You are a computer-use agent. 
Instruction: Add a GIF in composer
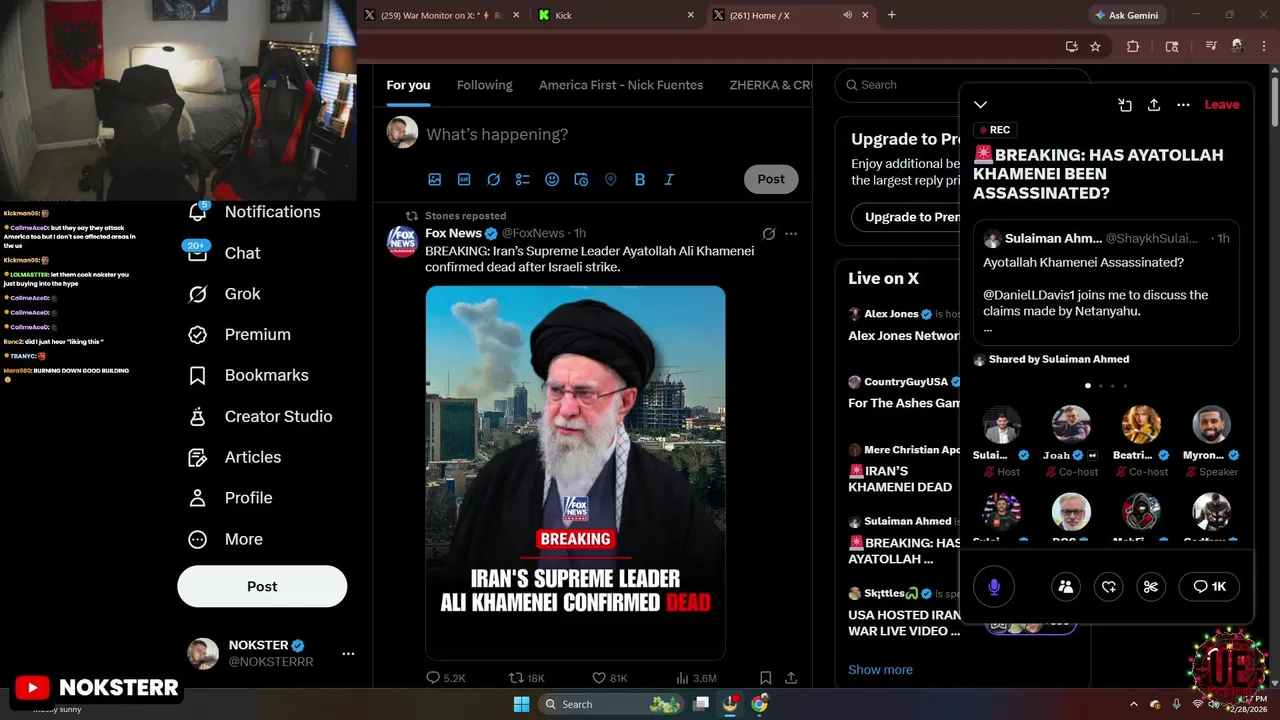point(464,179)
